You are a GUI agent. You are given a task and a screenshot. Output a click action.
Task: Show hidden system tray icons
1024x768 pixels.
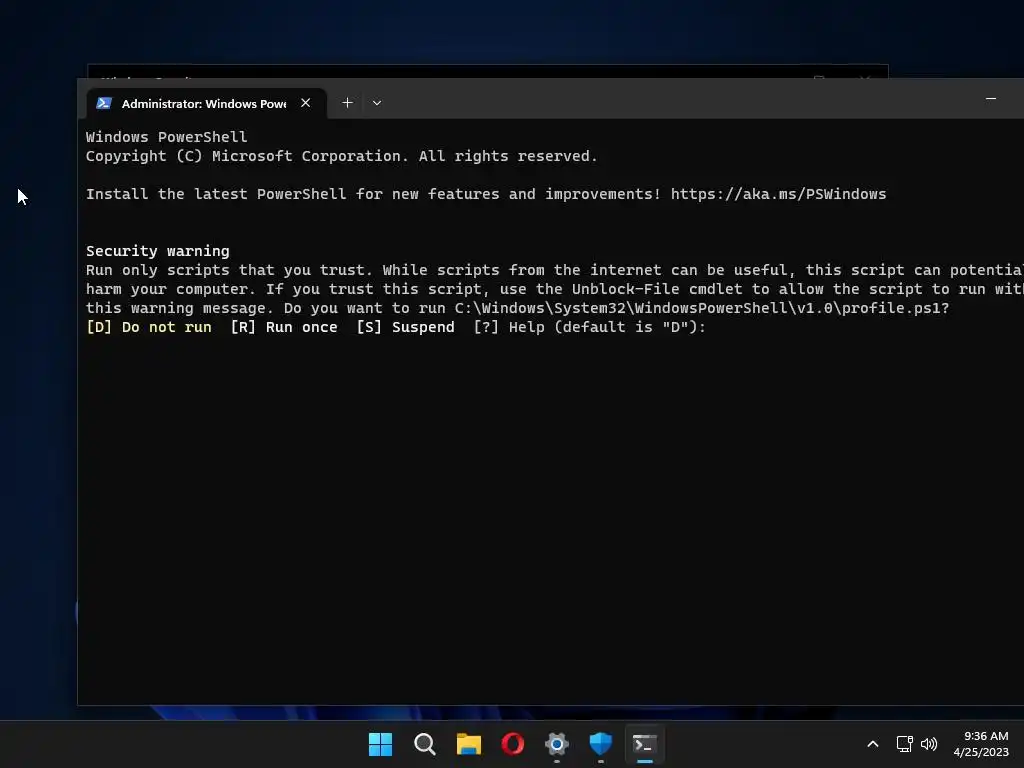872,744
